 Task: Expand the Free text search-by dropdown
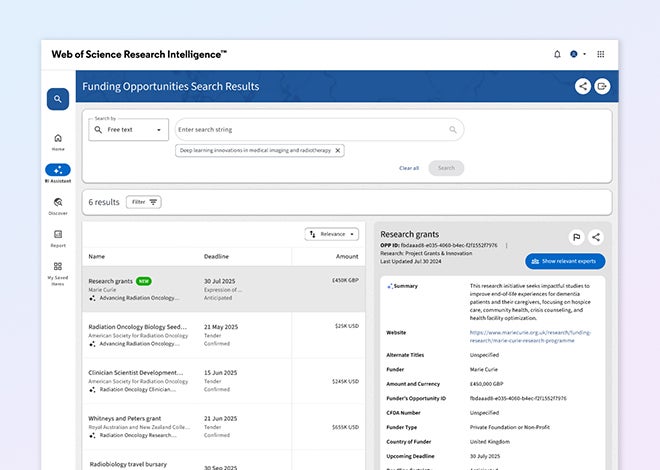[128, 129]
